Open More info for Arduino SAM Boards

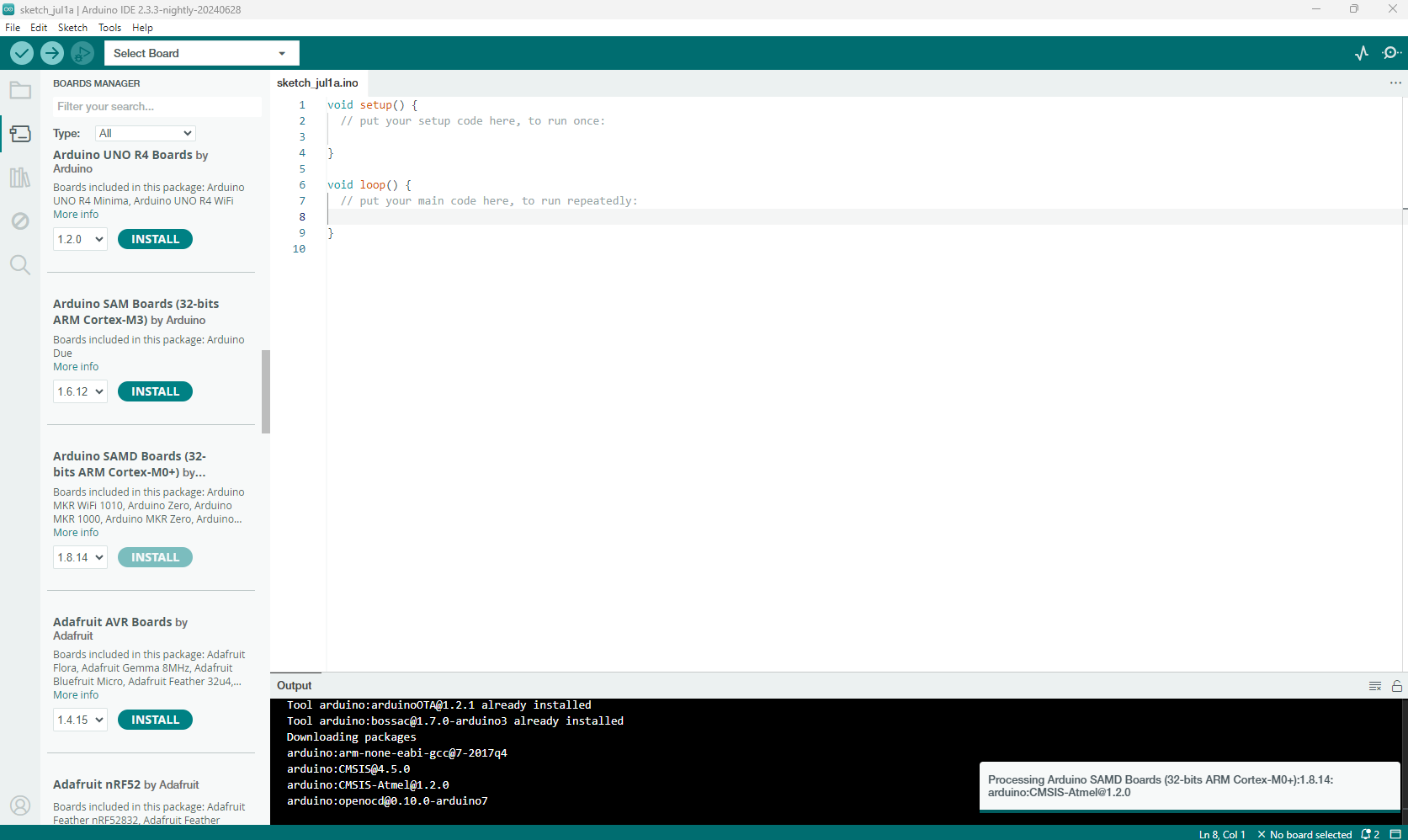[76, 367]
